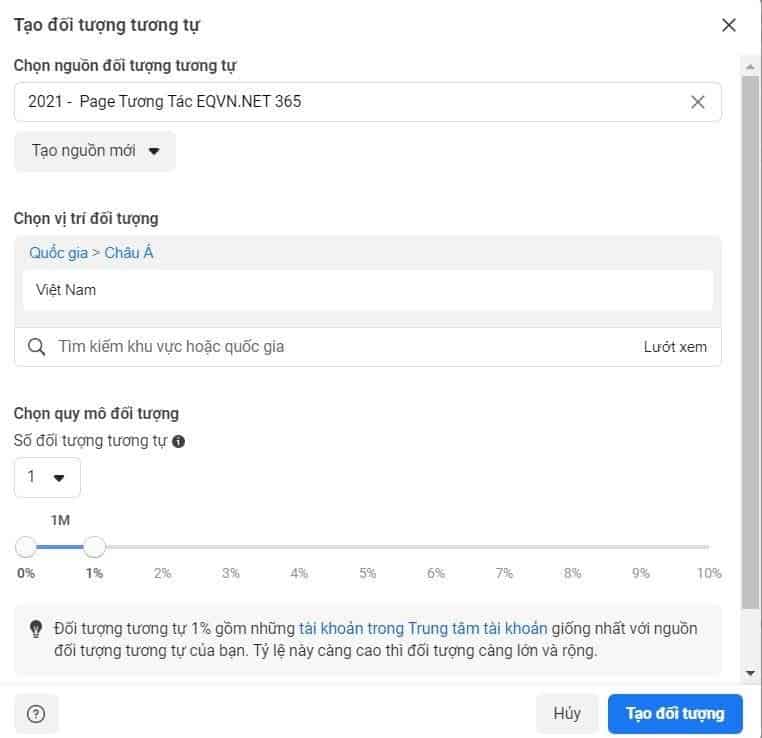The image size is (762, 738).
Task: Click the 5% mark on the audience size slider
Action: 368,548
